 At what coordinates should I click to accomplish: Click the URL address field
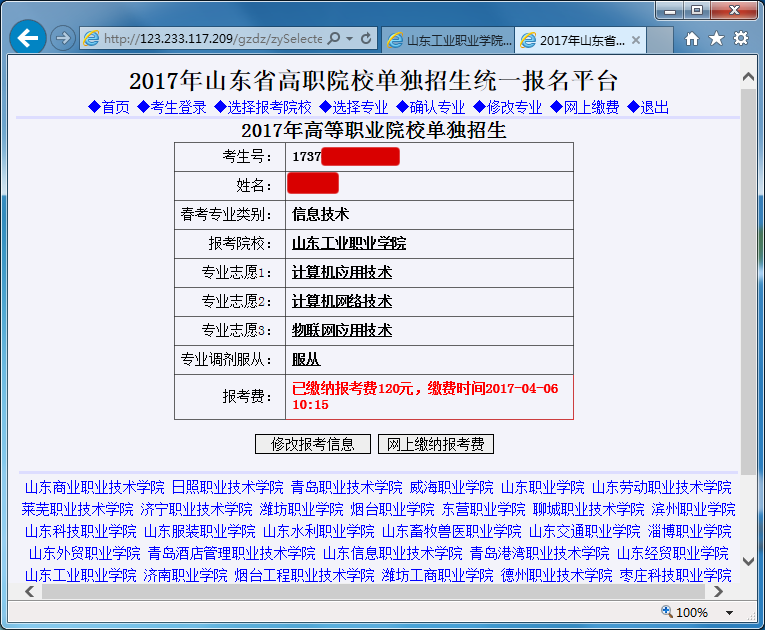pos(210,39)
